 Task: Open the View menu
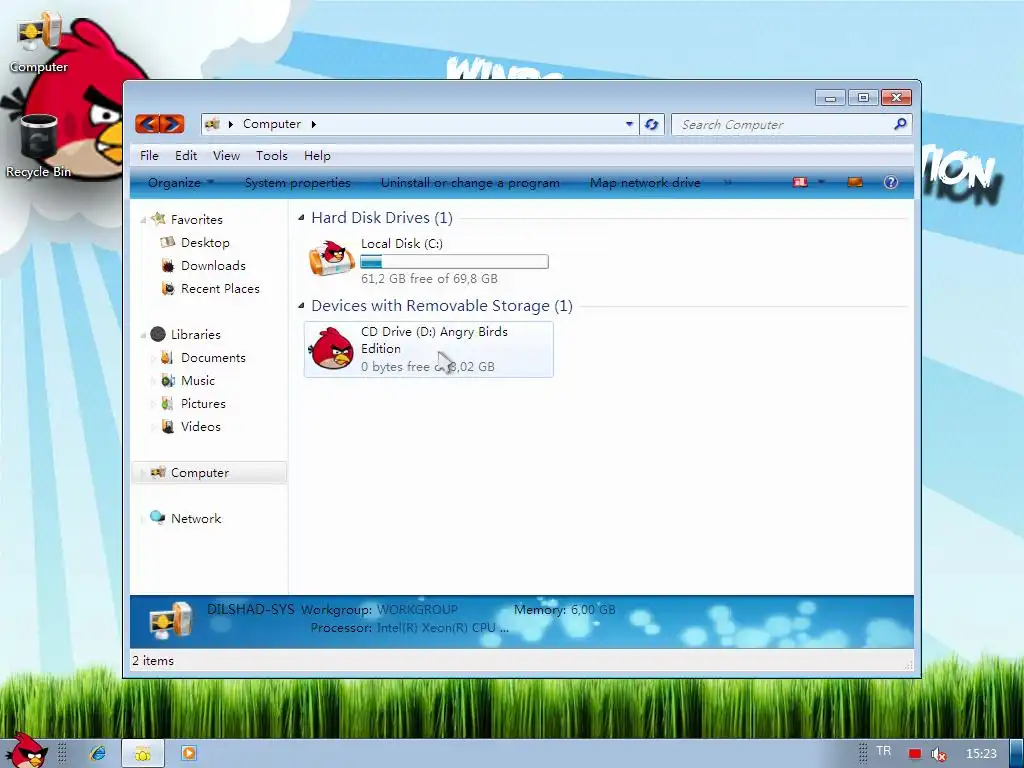point(226,155)
